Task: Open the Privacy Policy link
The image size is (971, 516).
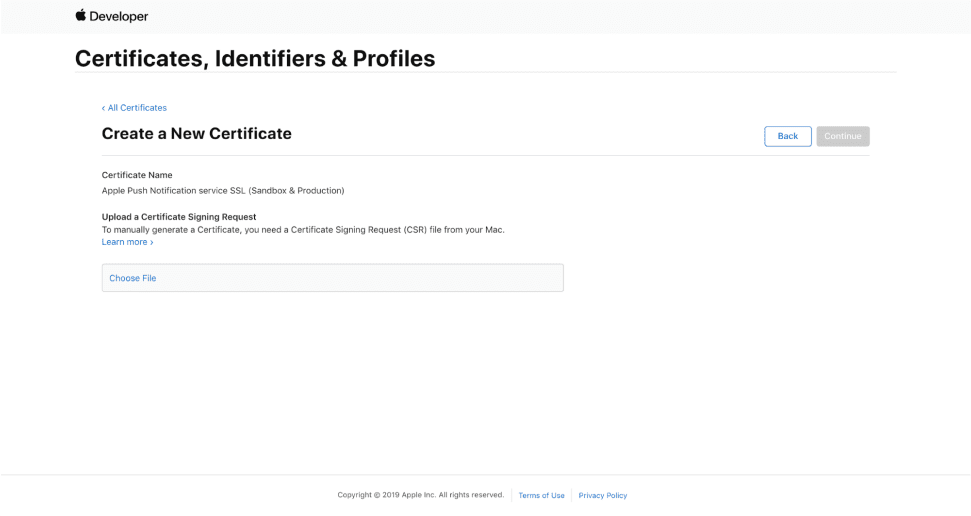Action: [603, 495]
